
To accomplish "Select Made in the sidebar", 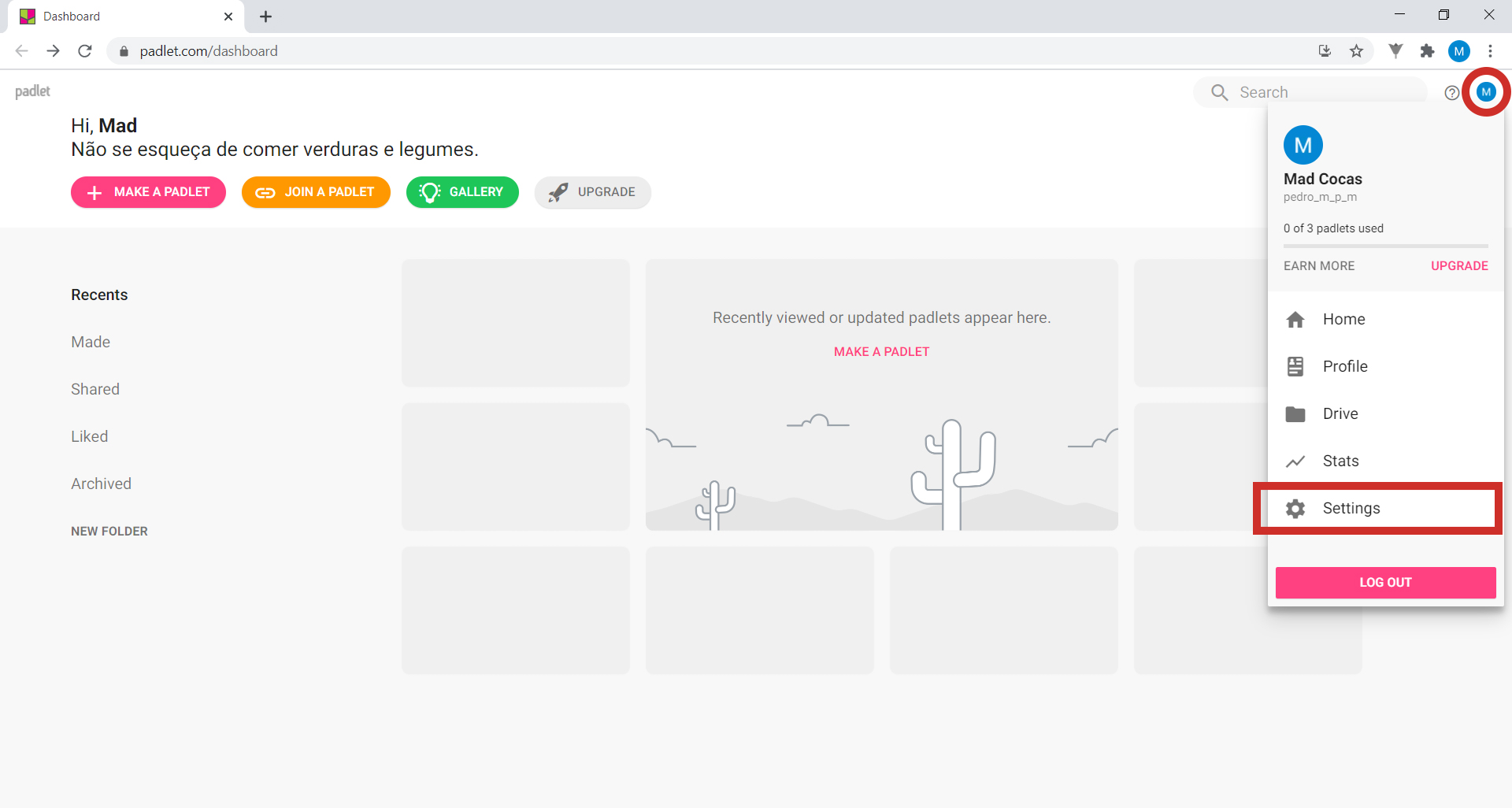I will 91,342.
